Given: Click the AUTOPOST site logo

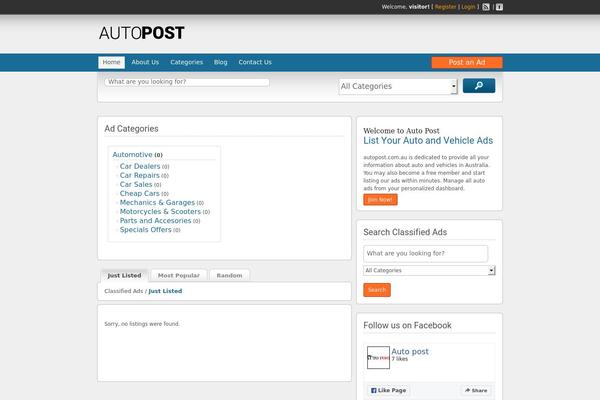Looking at the screenshot, I should click(x=142, y=33).
